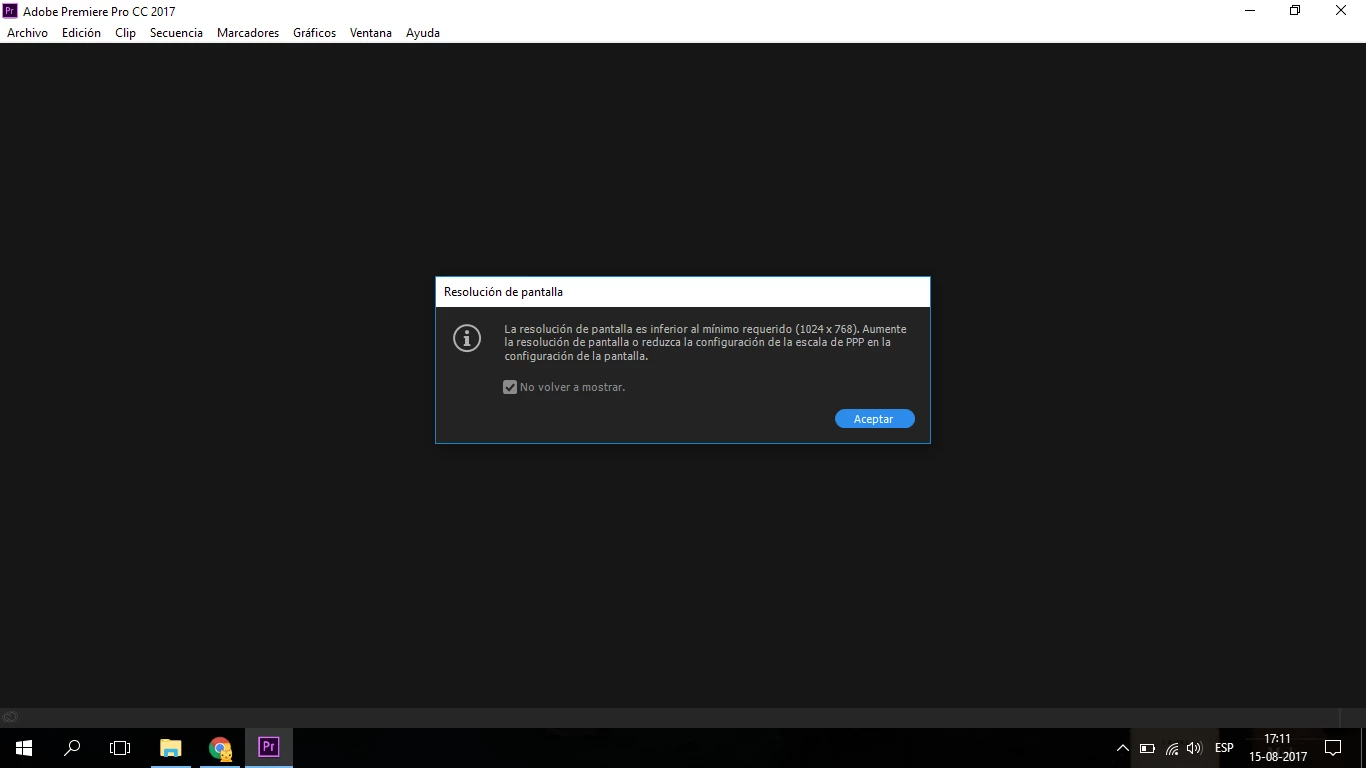The width and height of the screenshot is (1366, 768).
Task: Click the Creative Cloud status bar icon
Action: tap(10, 717)
